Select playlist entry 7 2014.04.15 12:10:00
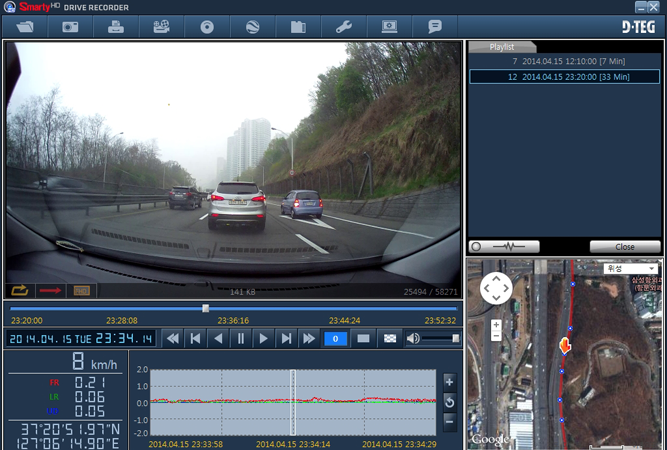Viewport: 667px width, 450px height. (564, 61)
